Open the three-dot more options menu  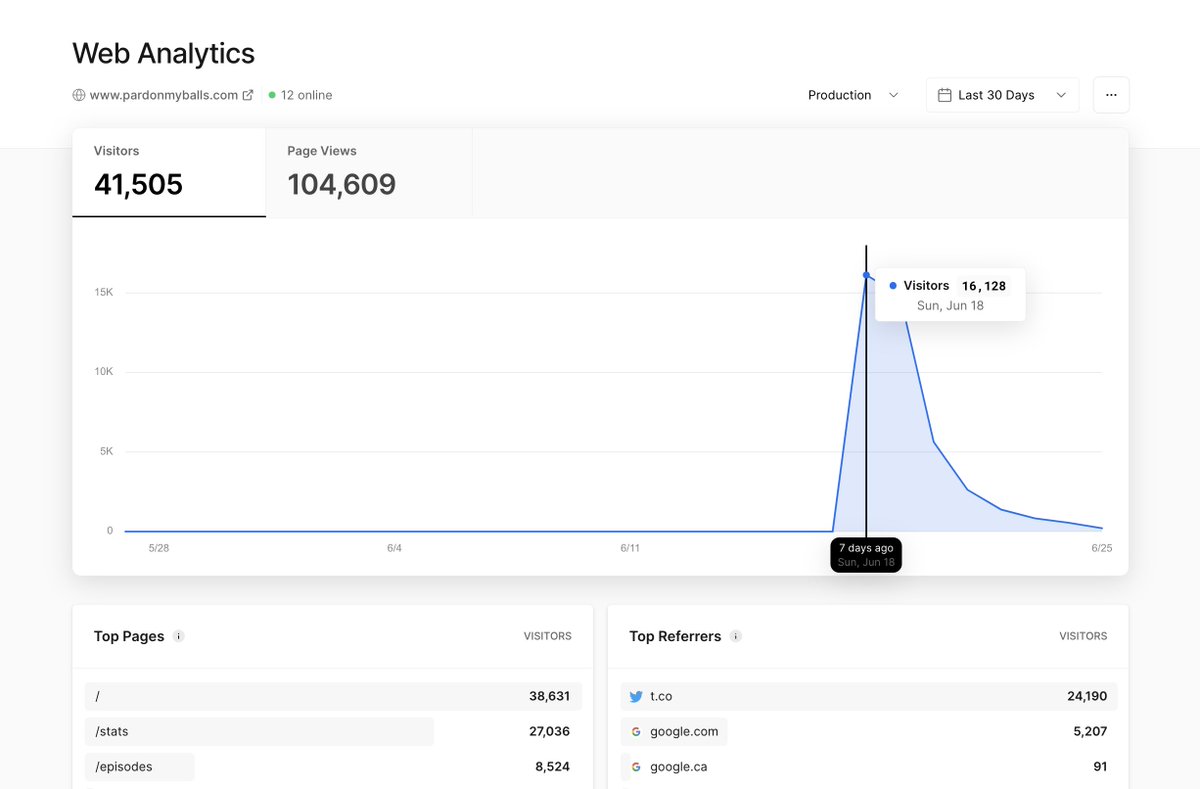pos(1111,95)
